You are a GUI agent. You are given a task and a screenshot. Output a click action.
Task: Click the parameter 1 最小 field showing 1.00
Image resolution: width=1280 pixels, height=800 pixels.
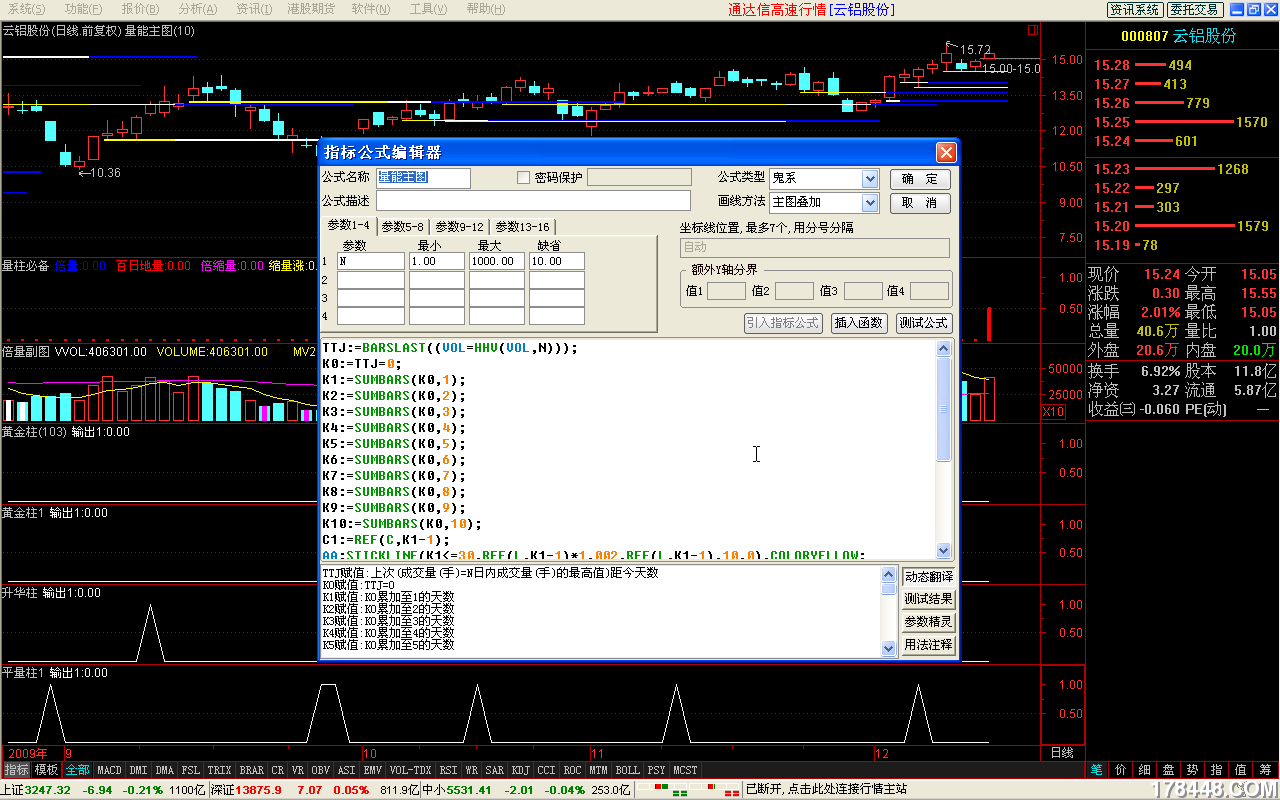(x=437, y=261)
